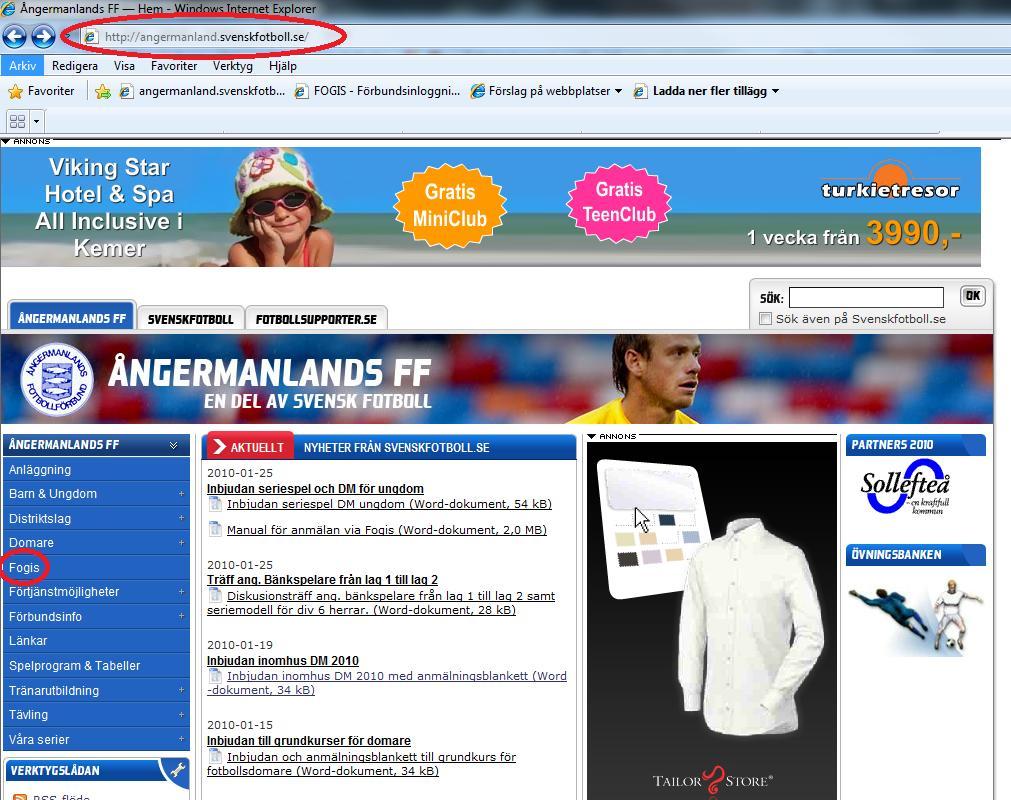The image size is (1011, 800).
Task: Expand Domare plus sign
Action: tap(181, 542)
